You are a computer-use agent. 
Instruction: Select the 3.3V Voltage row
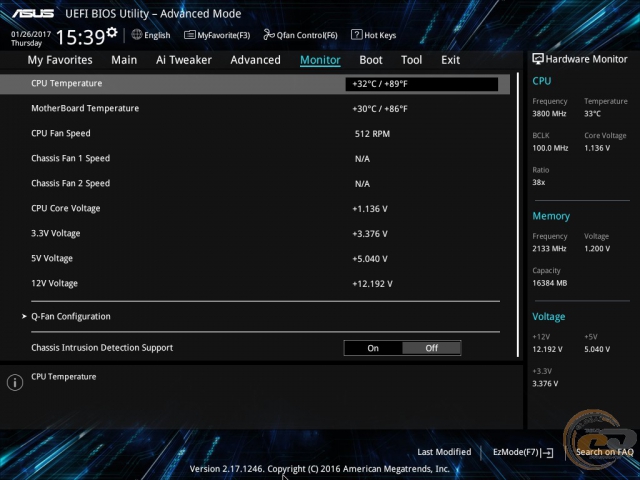[255, 233]
